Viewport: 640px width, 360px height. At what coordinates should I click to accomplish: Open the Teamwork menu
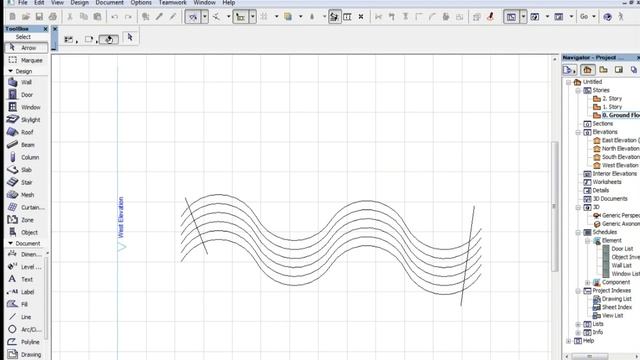click(x=173, y=2)
